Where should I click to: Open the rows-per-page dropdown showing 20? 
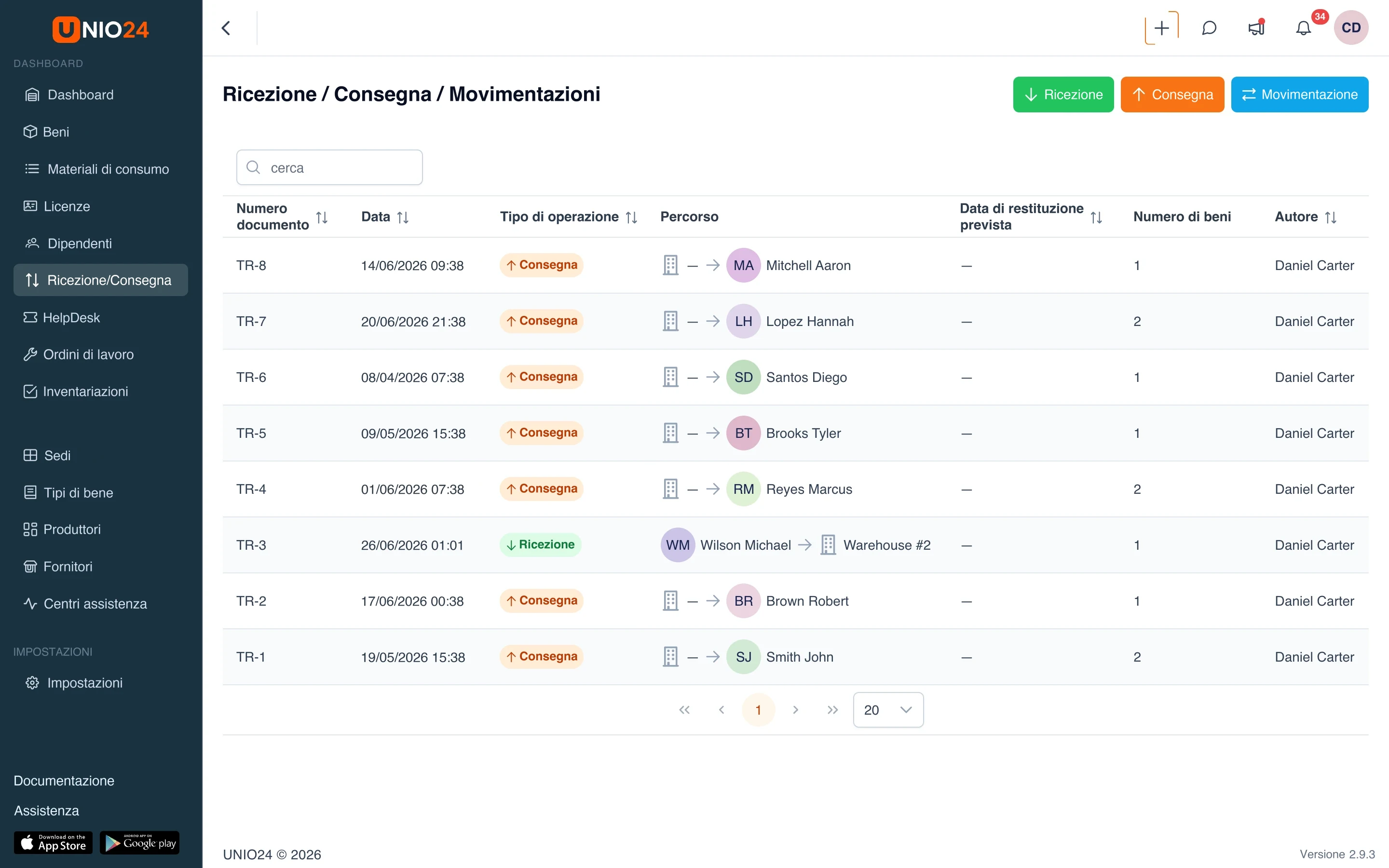point(888,710)
